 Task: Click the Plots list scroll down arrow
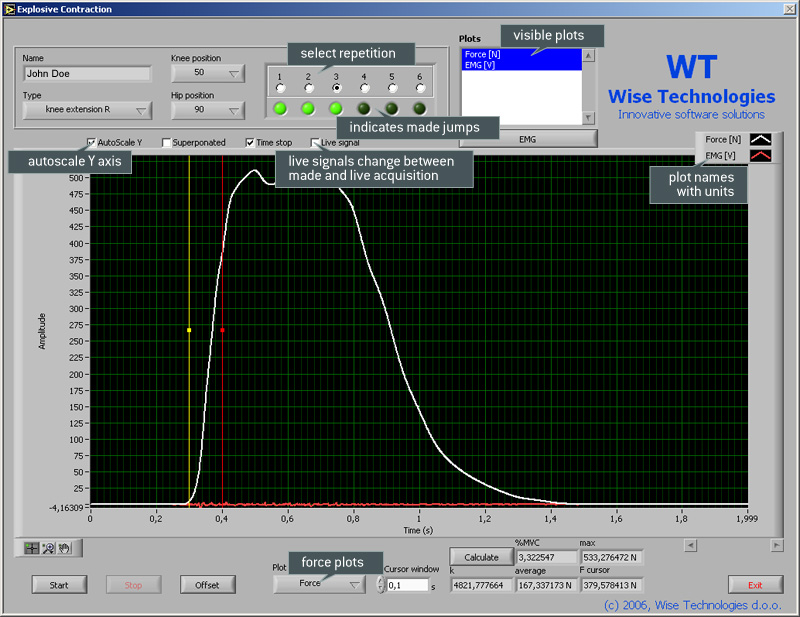coord(588,118)
